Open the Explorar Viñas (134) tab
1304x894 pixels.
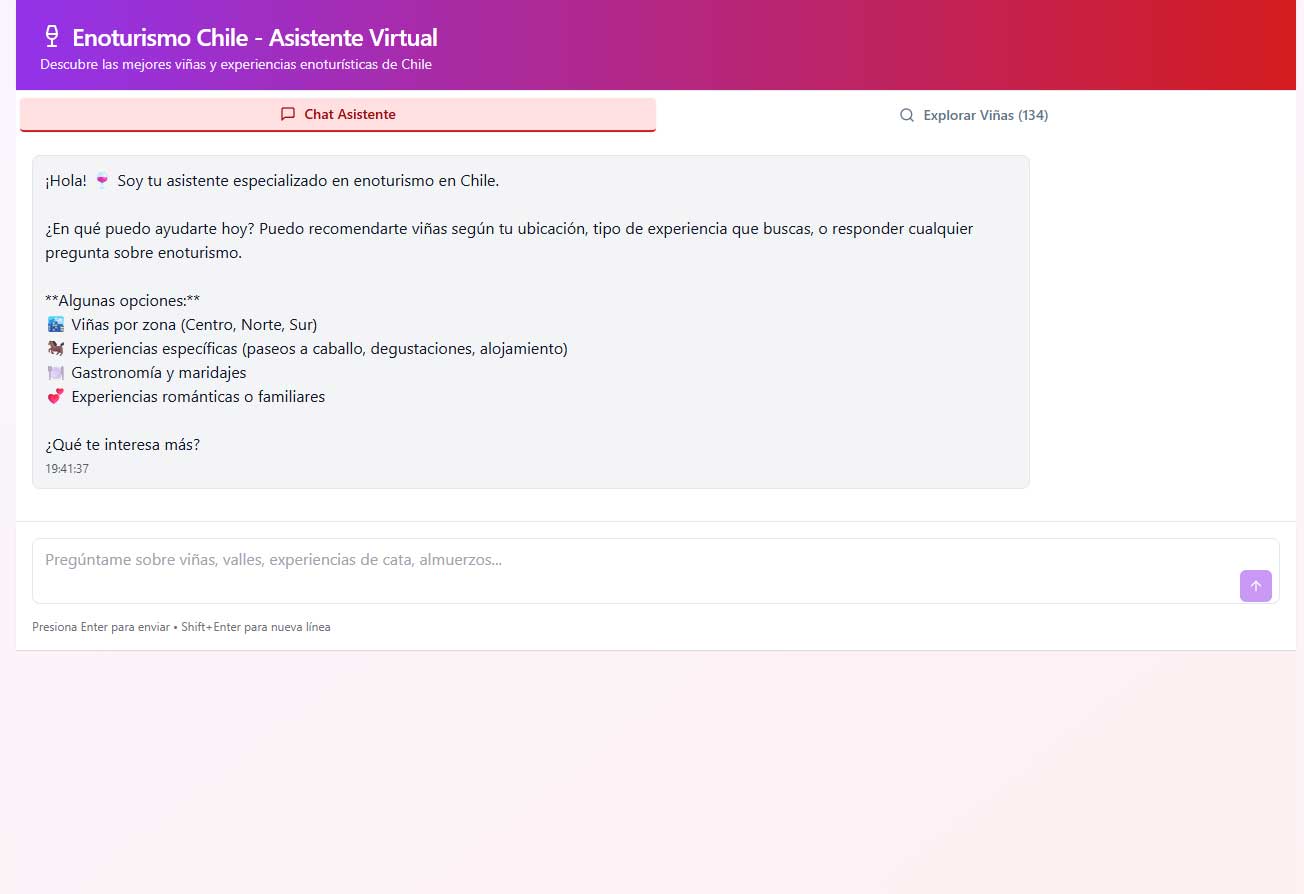pos(975,115)
